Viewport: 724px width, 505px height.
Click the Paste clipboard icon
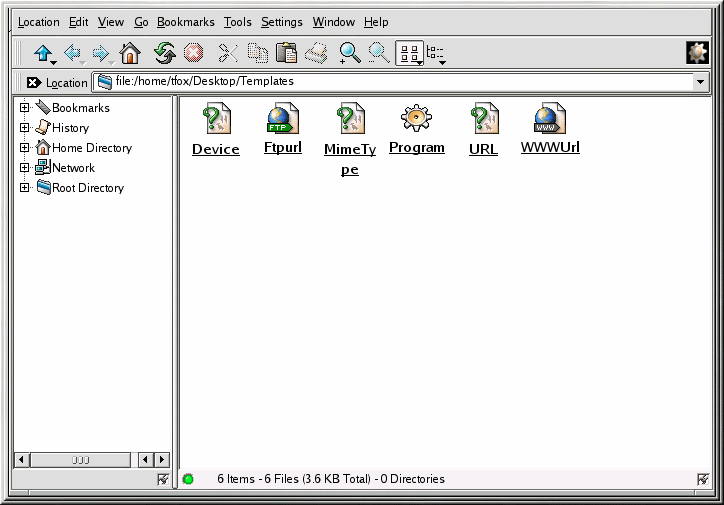287,53
